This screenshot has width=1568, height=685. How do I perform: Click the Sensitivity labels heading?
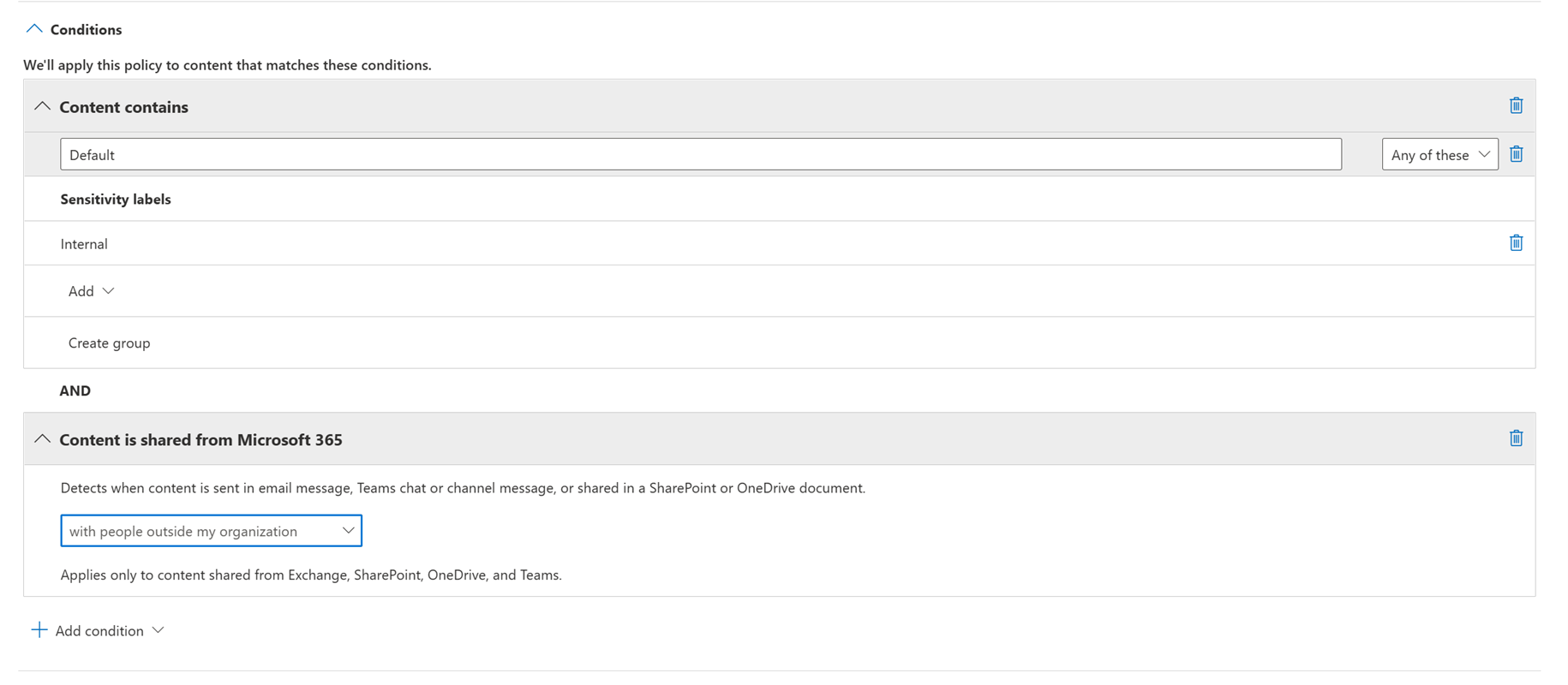pos(116,200)
